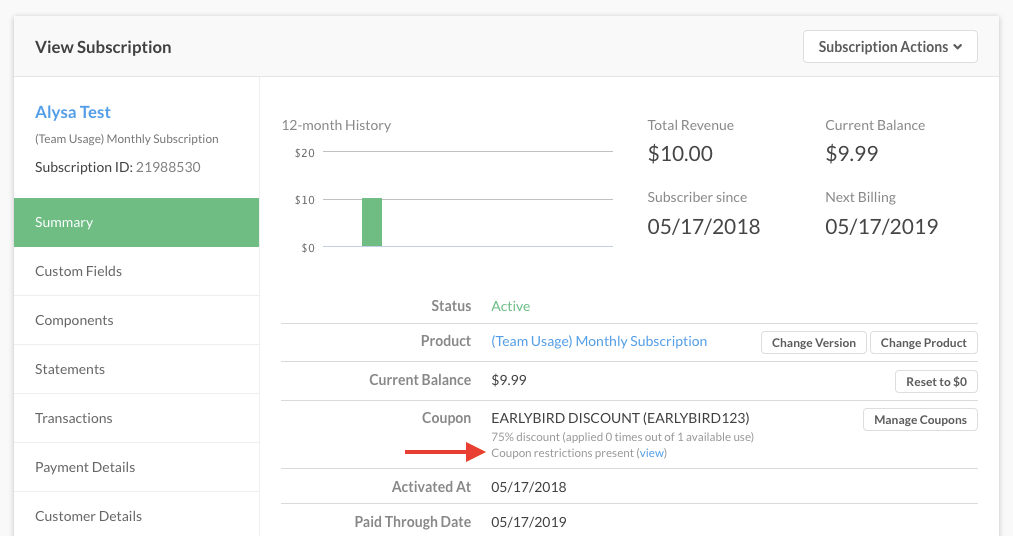The image size is (1013, 536).
Task: Open the Subscription Actions dropdown
Action: [890, 46]
